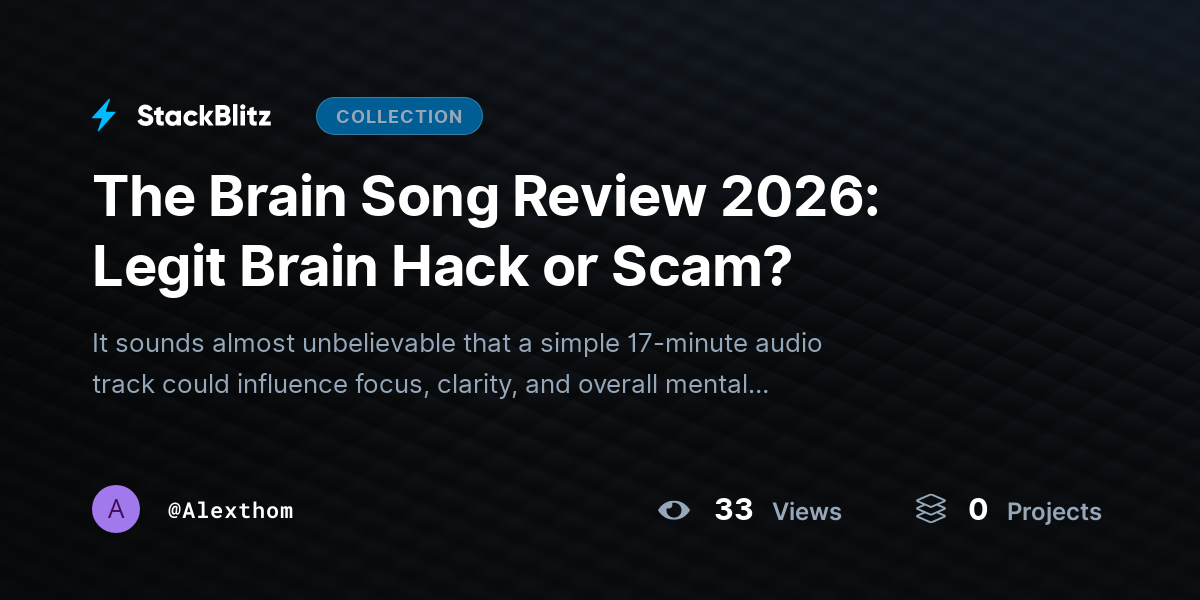Screen dimensions: 1200x600
Task: Select the description line starting 'track could influence'
Action: click(x=430, y=384)
